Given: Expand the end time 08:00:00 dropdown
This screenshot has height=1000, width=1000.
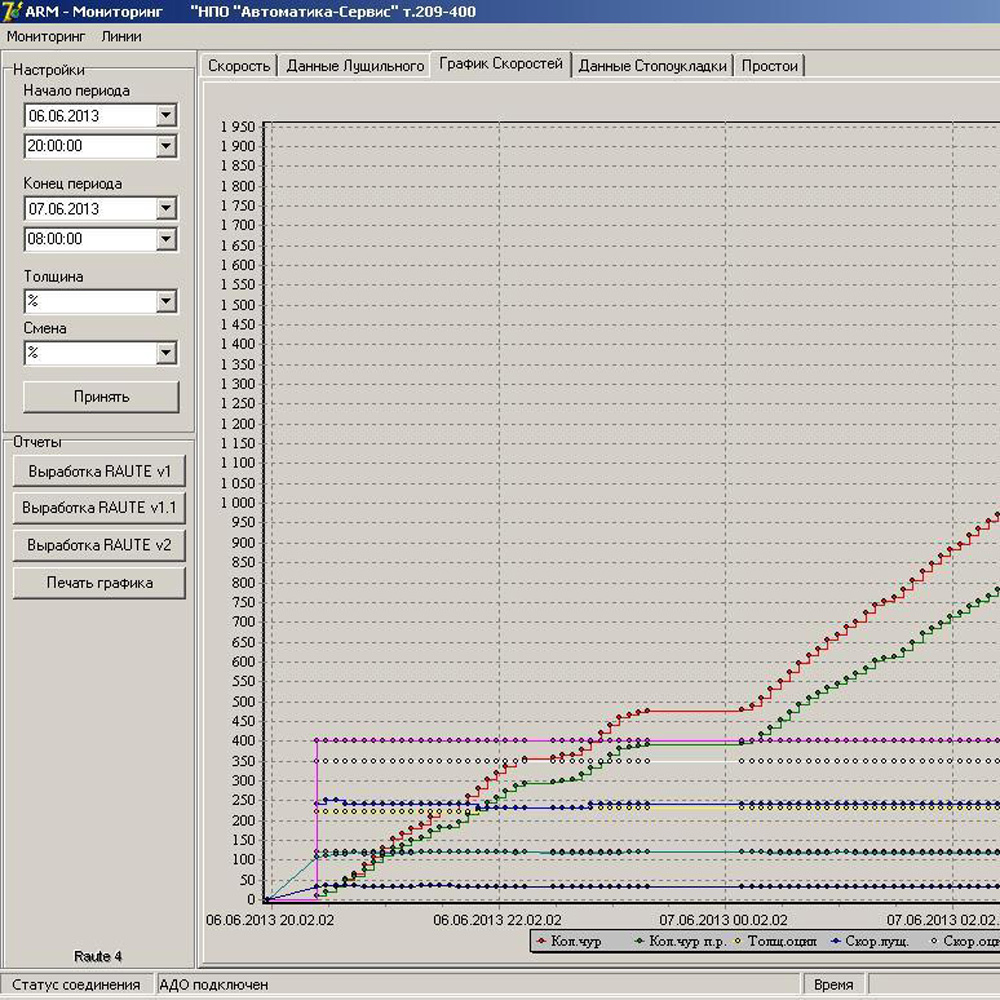Looking at the screenshot, I should click(x=166, y=239).
